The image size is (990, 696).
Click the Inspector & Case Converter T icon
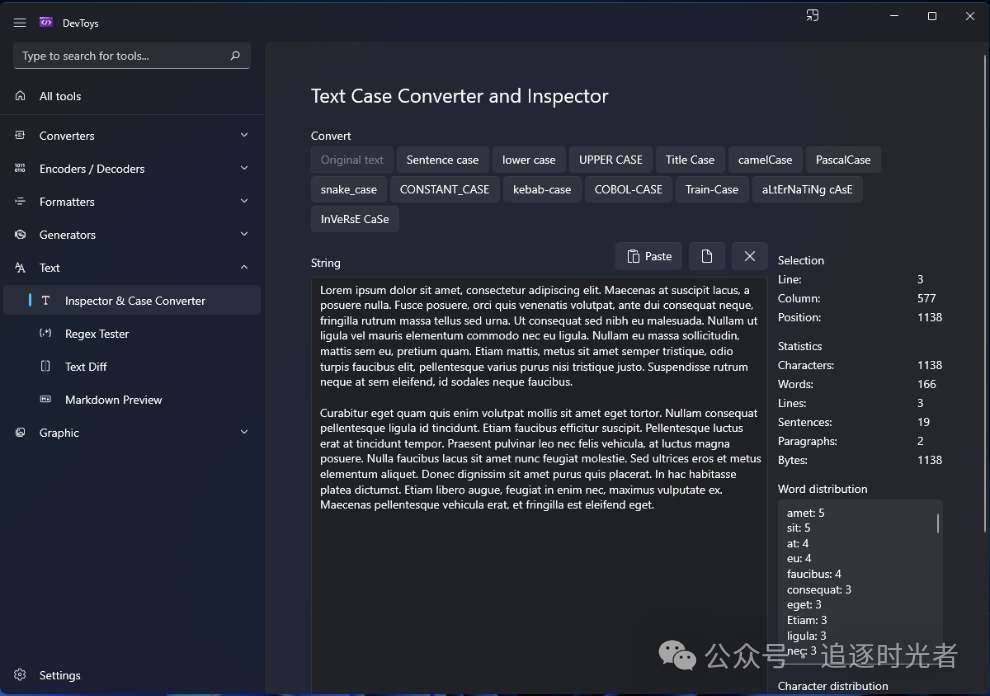[45, 301]
